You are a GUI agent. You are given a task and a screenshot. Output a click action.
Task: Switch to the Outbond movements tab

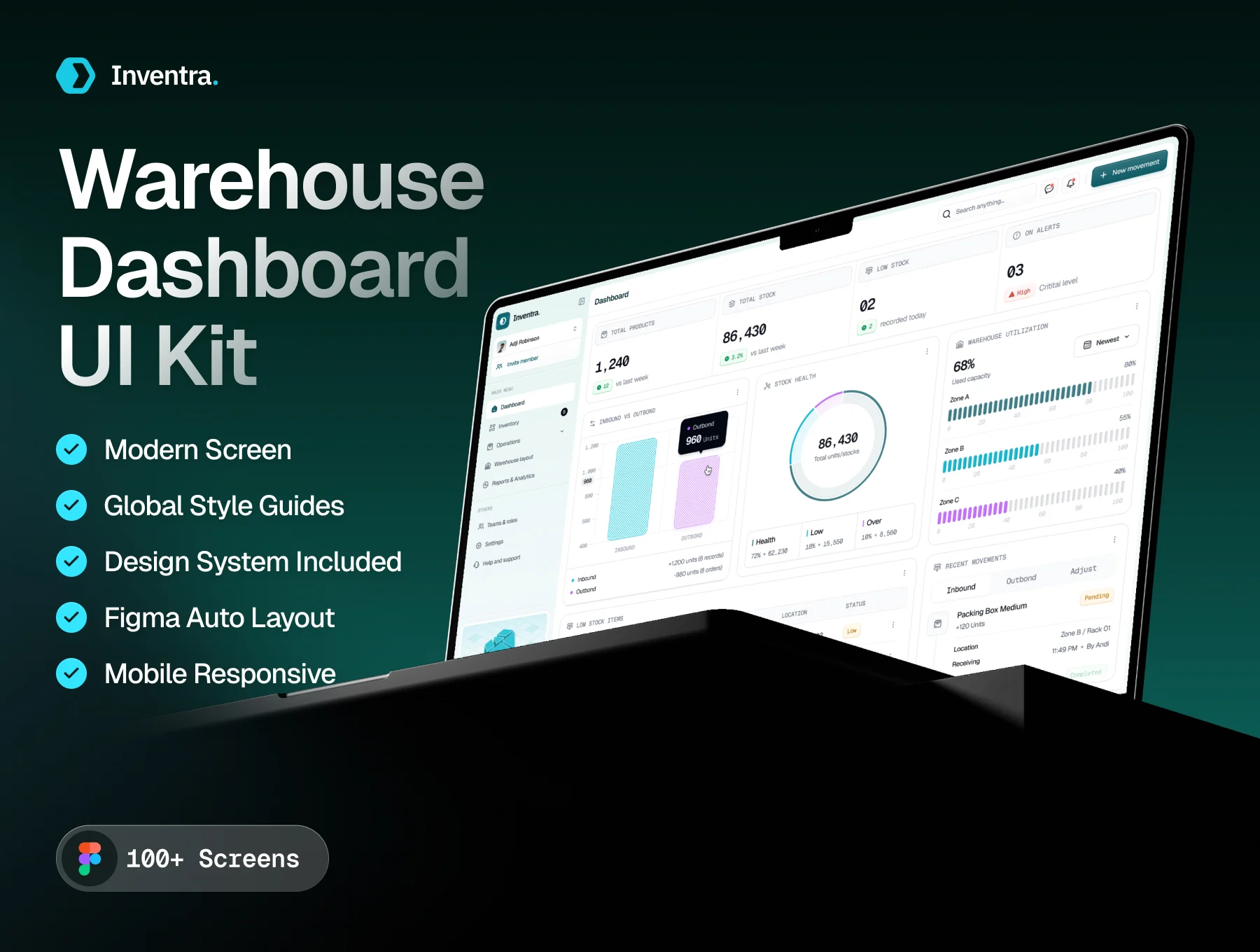(x=1021, y=579)
